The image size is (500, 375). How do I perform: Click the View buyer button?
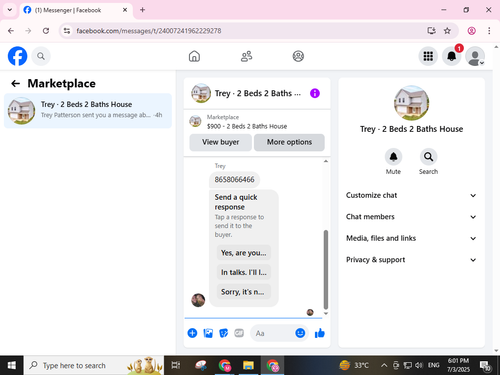point(220,142)
